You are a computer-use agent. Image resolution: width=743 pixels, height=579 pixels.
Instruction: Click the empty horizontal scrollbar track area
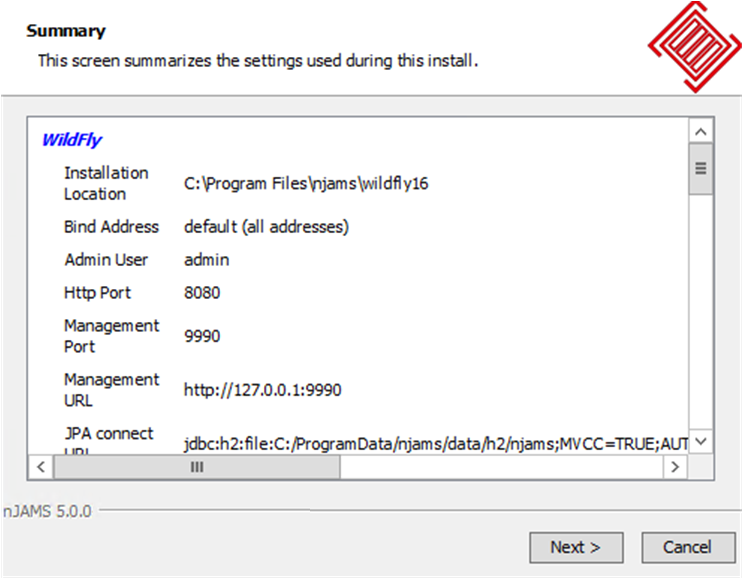(x=501, y=467)
